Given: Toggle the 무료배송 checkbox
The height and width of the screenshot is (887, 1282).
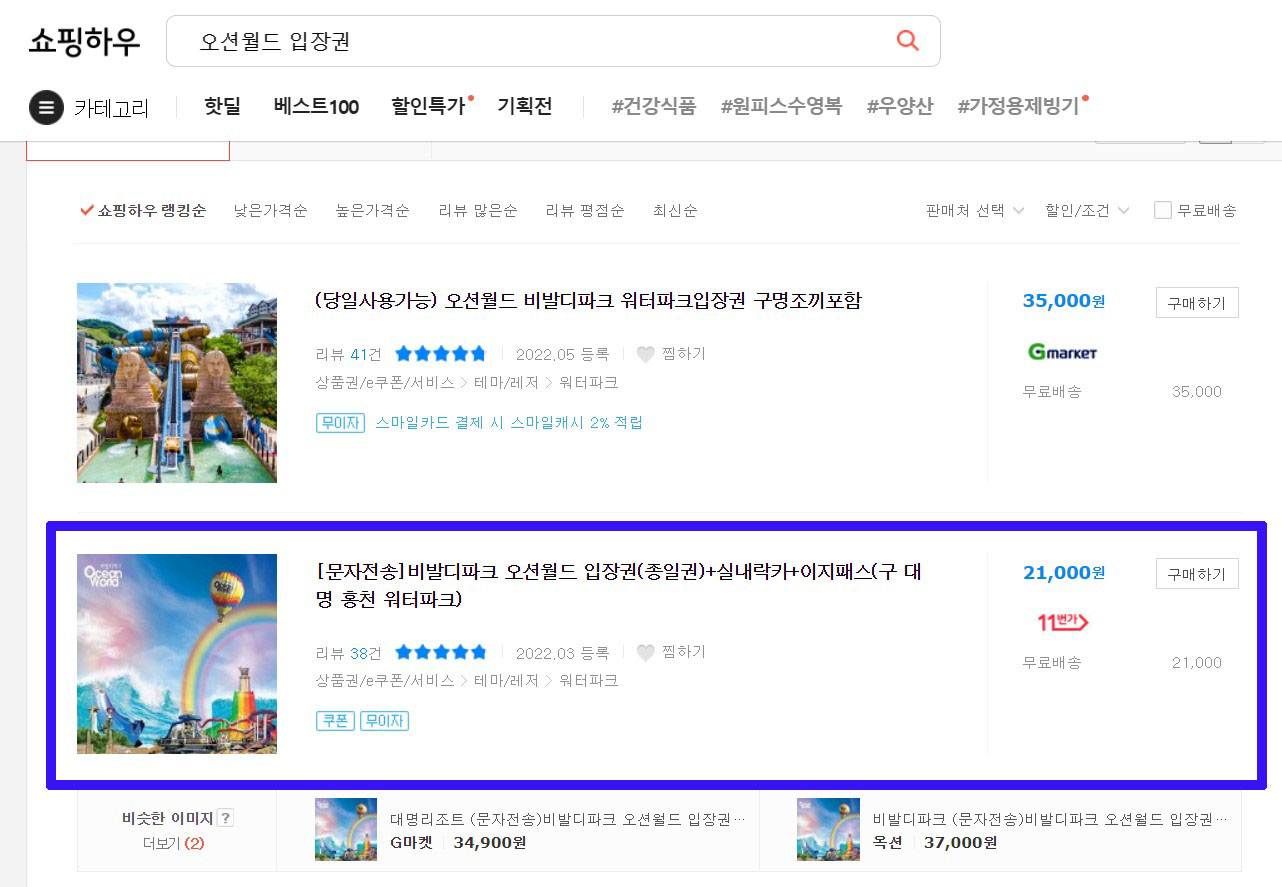Looking at the screenshot, I should tap(1162, 210).
